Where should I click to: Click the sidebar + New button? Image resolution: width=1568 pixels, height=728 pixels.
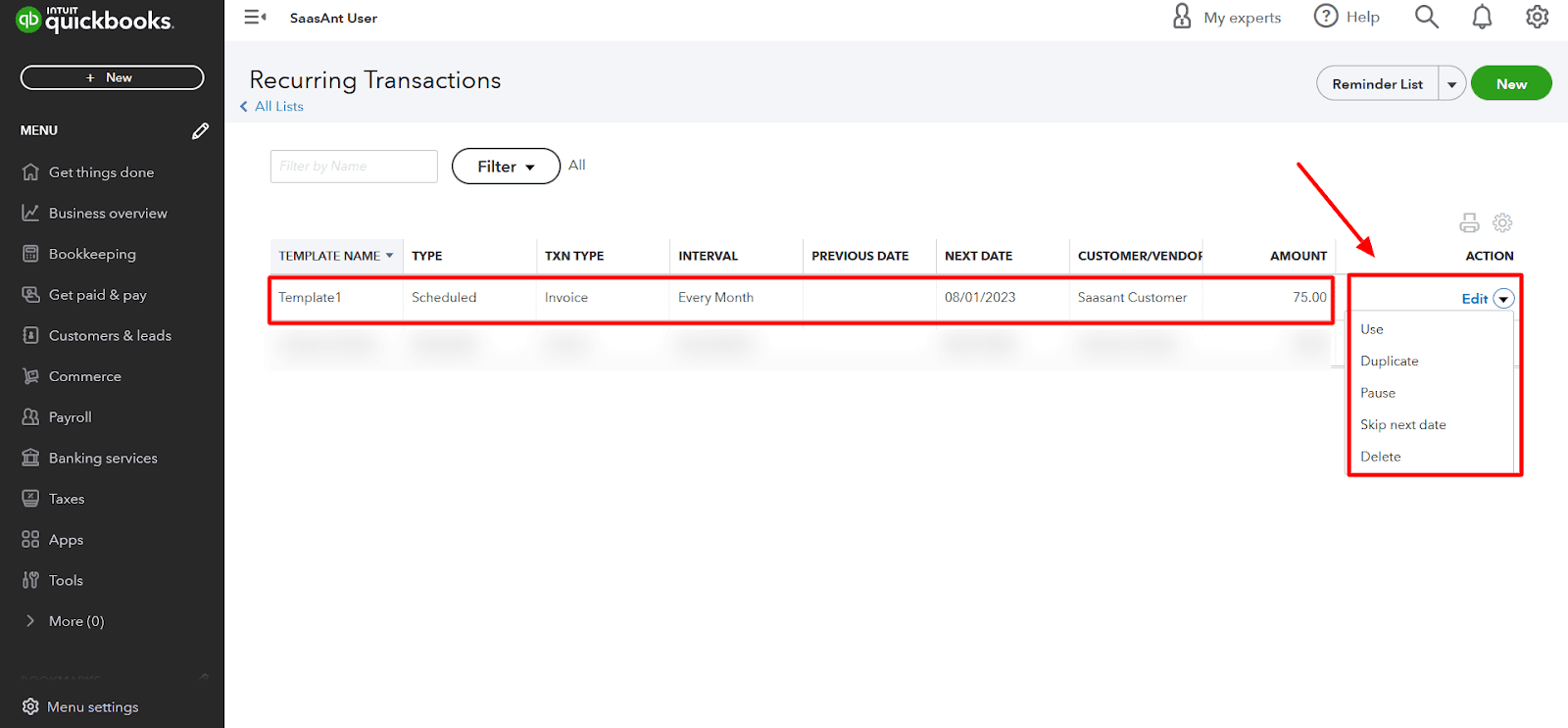112,77
